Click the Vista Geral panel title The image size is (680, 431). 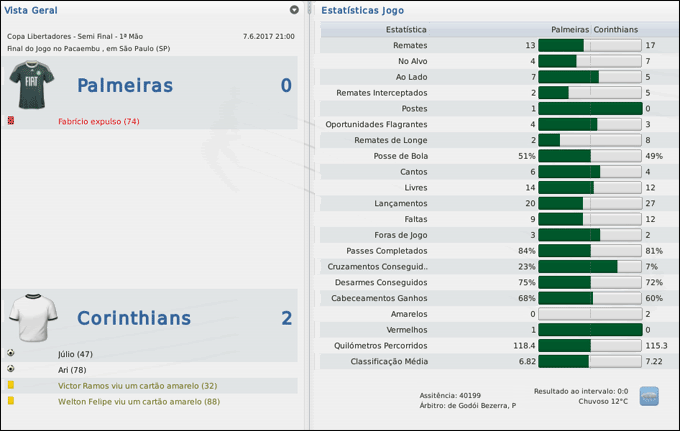tap(29, 10)
